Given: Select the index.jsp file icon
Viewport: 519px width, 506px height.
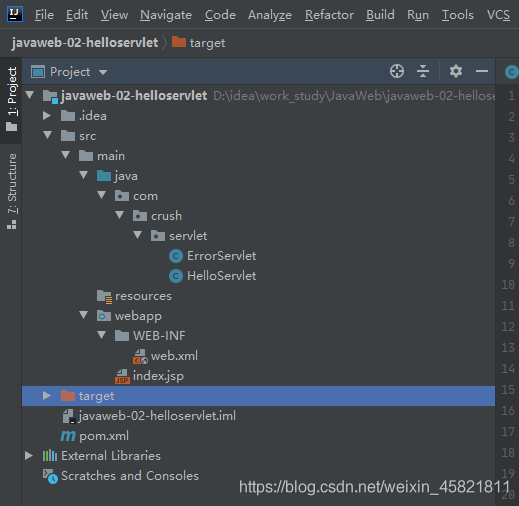Looking at the screenshot, I should (122, 376).
